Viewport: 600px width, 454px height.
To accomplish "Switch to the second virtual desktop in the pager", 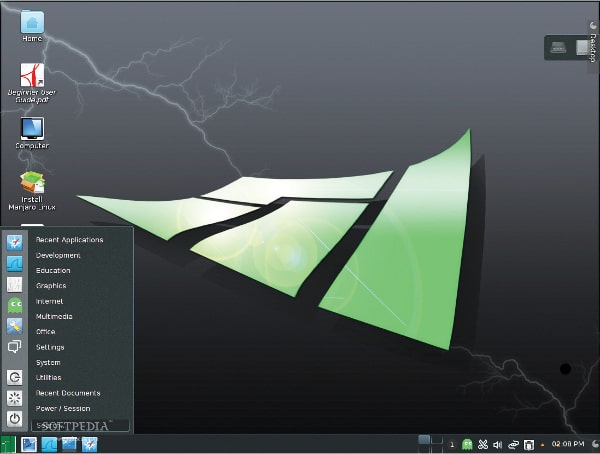I will coord(437,439).
